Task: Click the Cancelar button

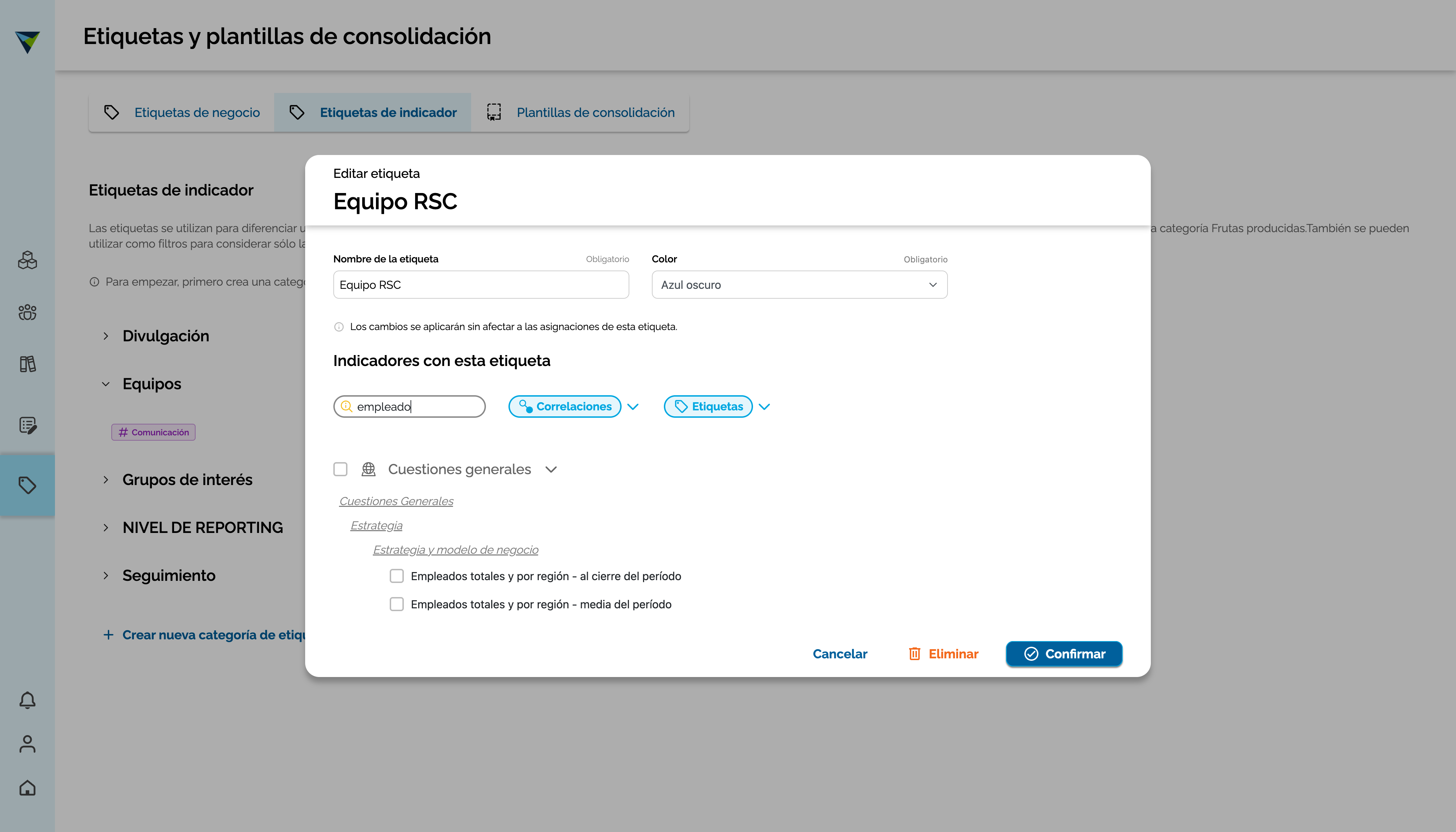Action: click(840, 654)
